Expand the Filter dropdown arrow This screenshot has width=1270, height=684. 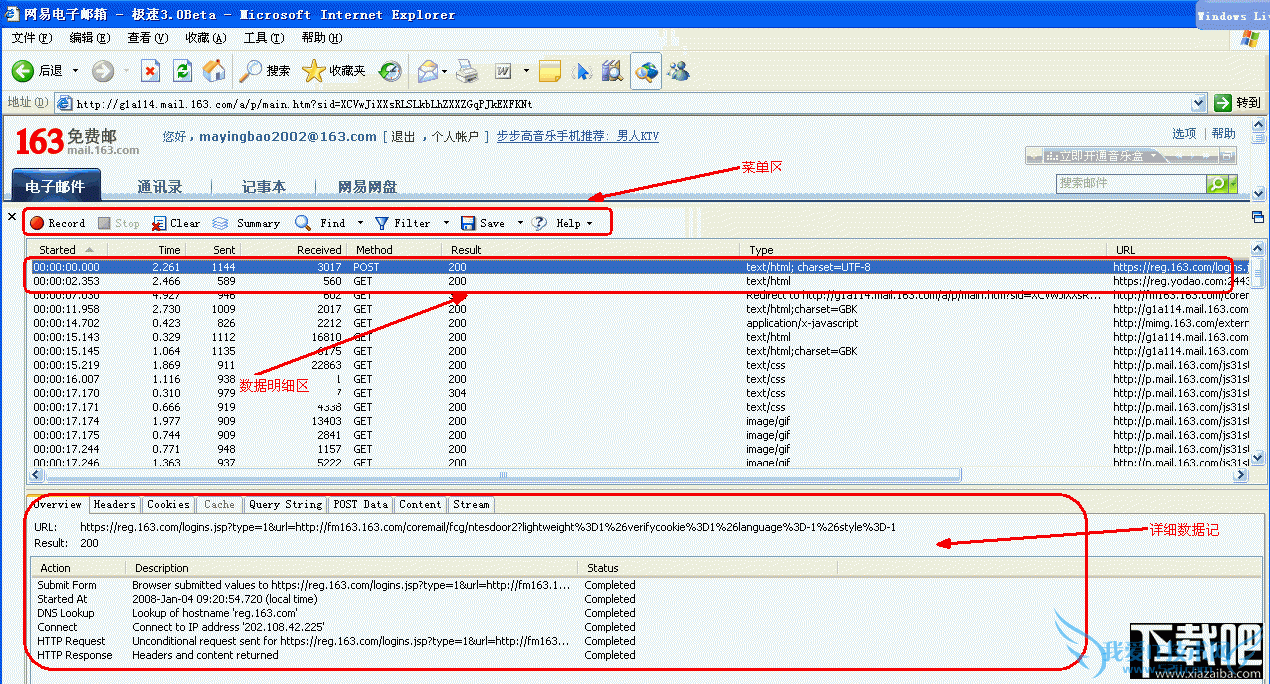pyautogui.click(x=446, y=223)
